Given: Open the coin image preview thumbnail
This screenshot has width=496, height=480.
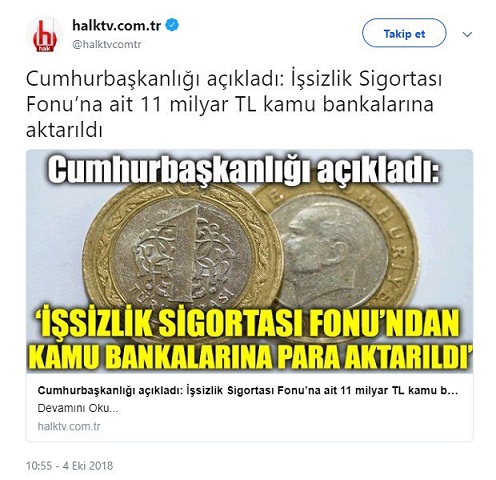Looking at the screenshot, I should (x=249, y=261).
